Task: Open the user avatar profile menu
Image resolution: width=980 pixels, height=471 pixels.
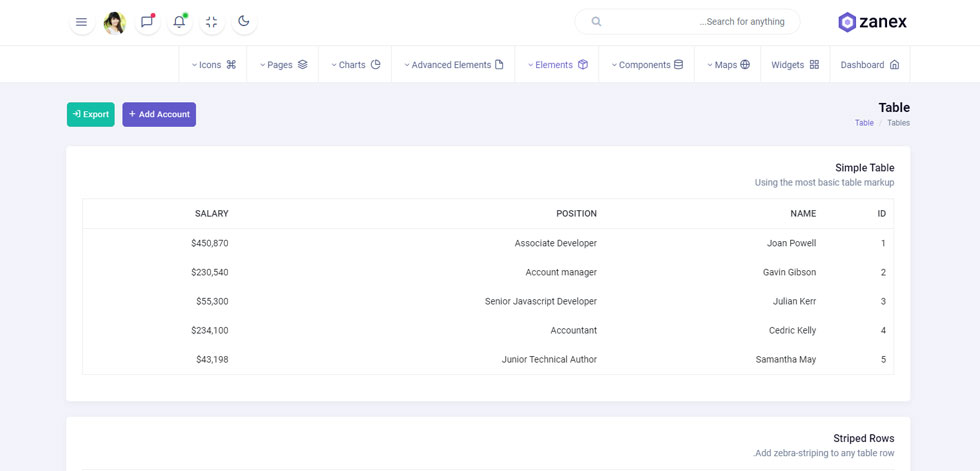Action: pos(114,22)
